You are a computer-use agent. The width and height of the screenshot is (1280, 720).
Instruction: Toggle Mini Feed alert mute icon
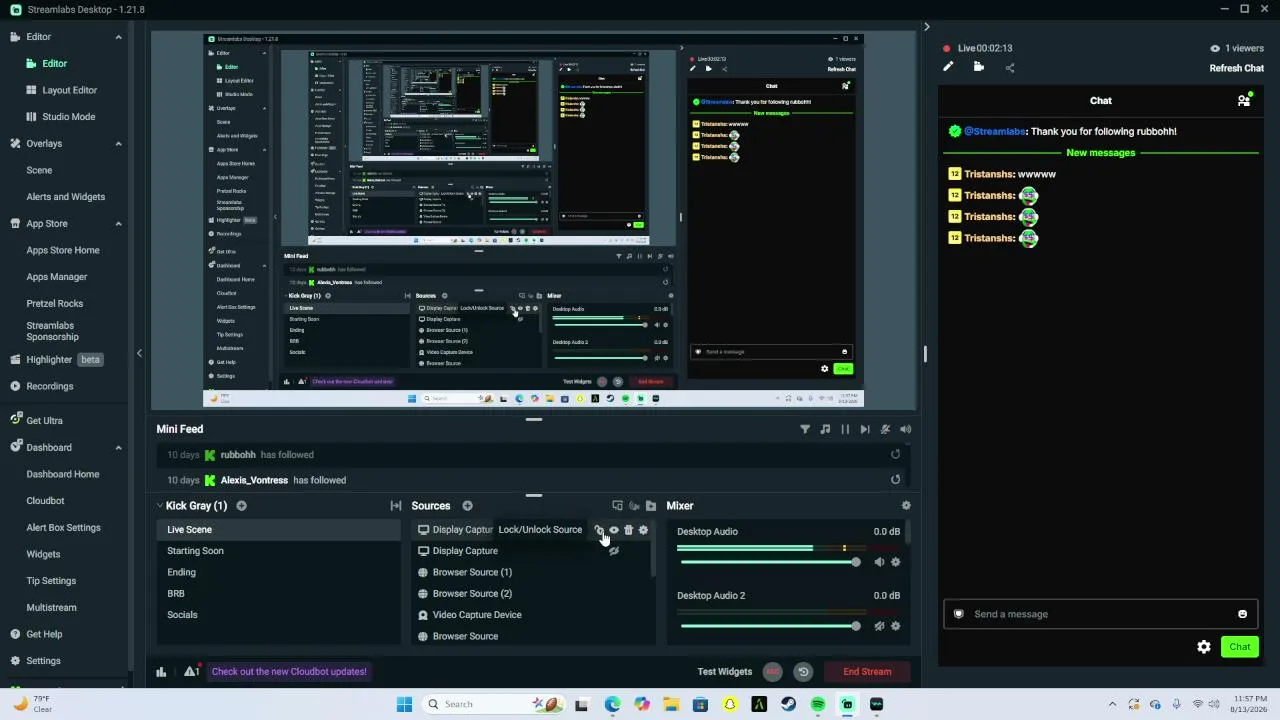[x=885, y=429]
